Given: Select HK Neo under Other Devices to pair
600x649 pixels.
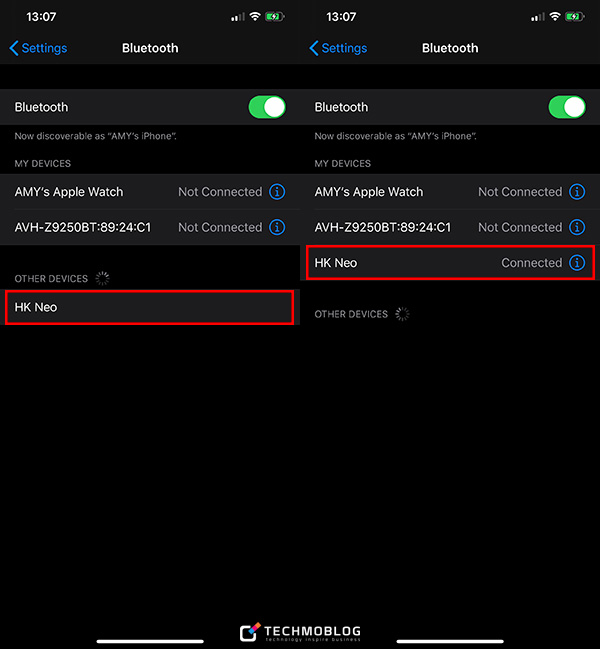Looking at the screenshot, I should click(149, 307).
